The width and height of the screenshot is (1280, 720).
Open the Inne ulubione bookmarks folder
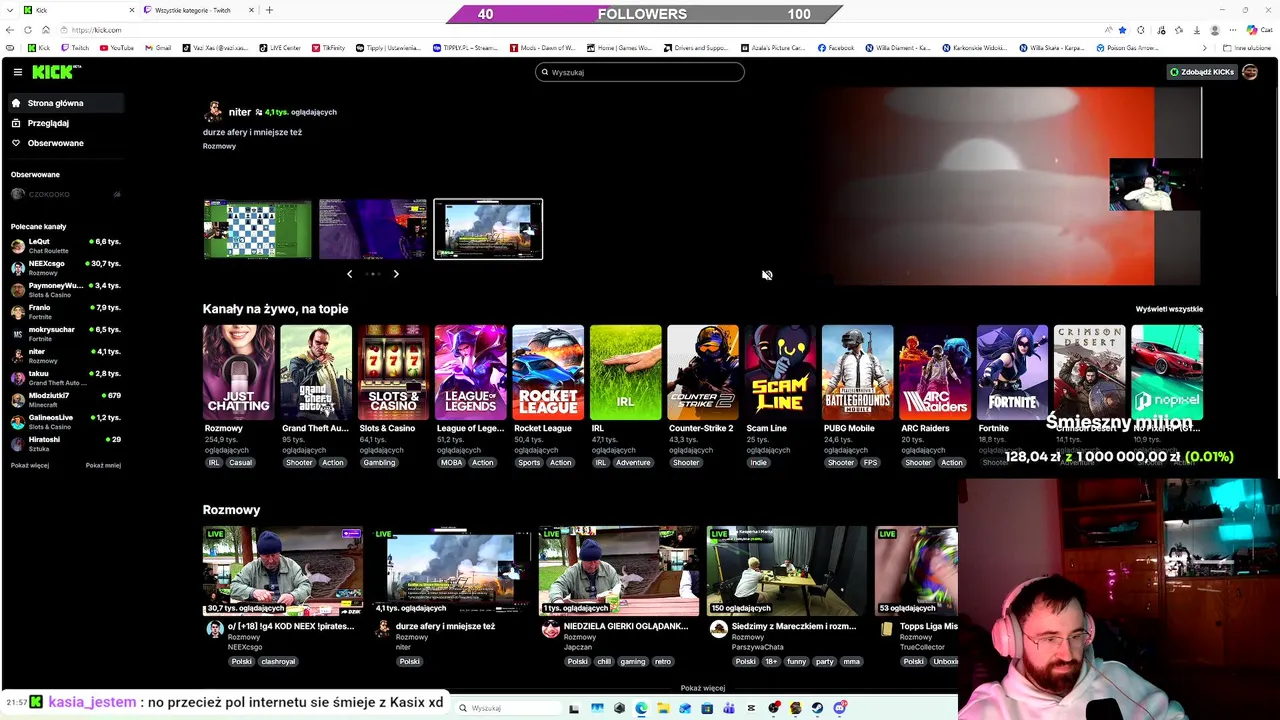tap(1246, 48)
